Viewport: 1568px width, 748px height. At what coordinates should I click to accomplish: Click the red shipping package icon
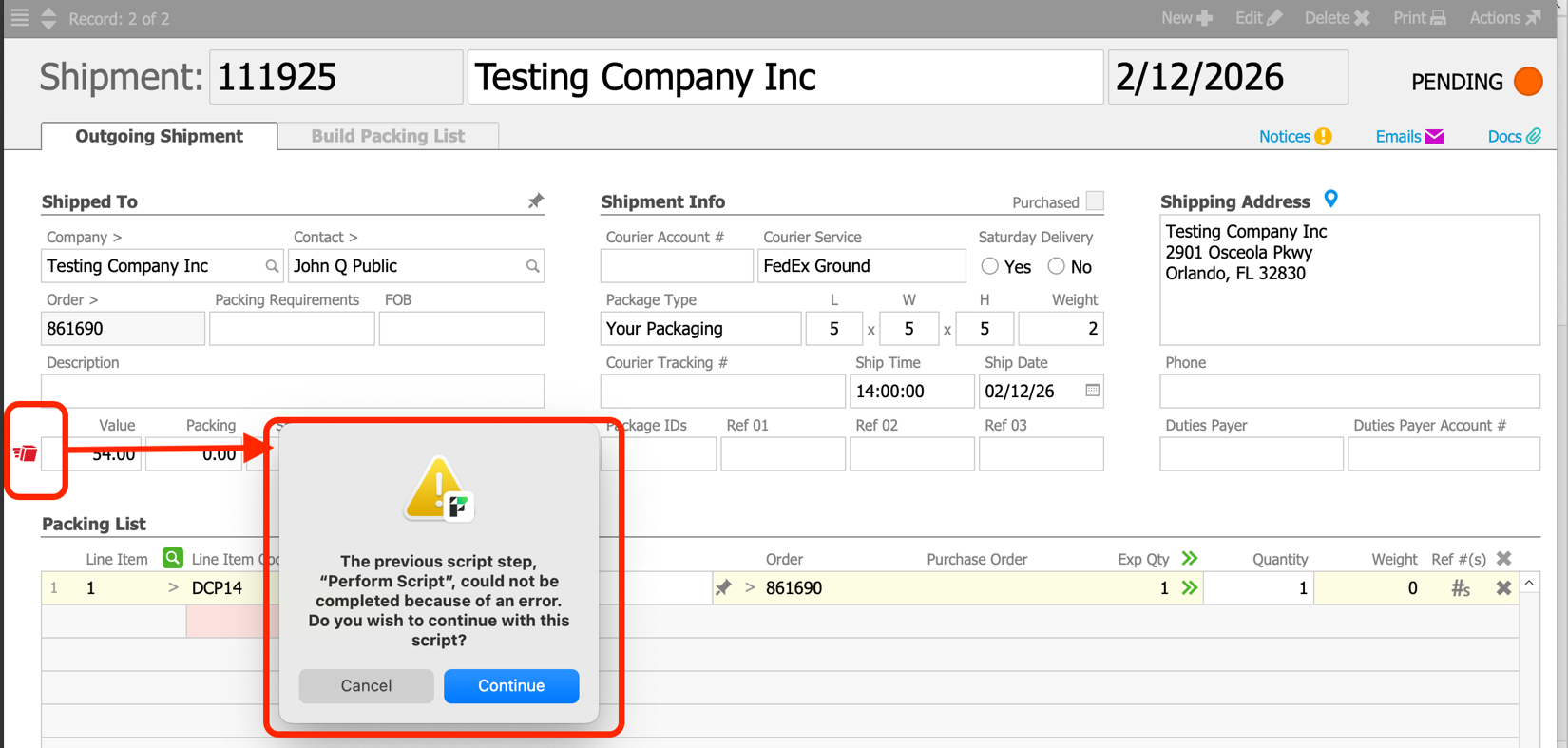click(x=26, y=453)
